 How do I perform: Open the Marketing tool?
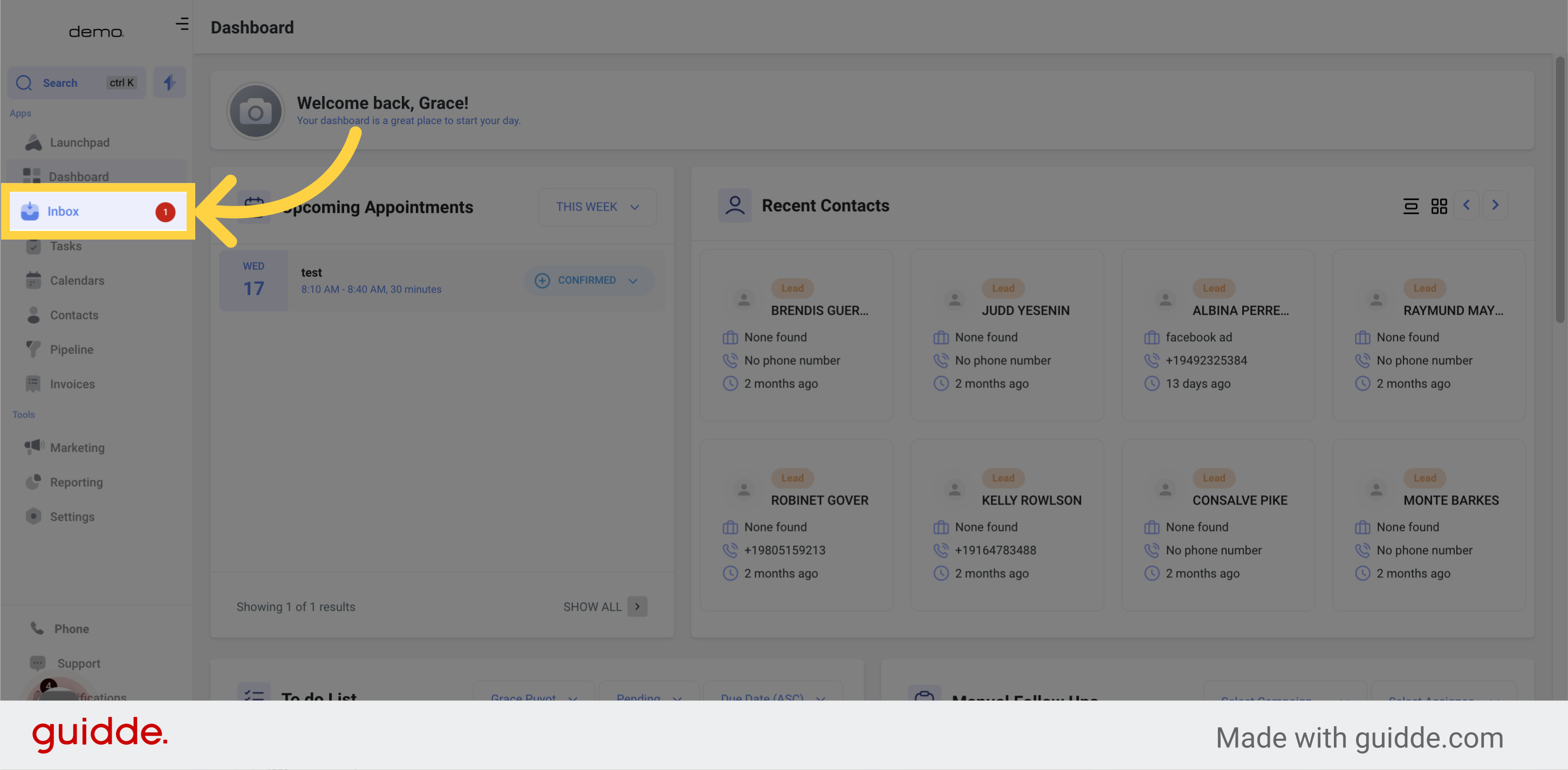[x=77, y=447]
